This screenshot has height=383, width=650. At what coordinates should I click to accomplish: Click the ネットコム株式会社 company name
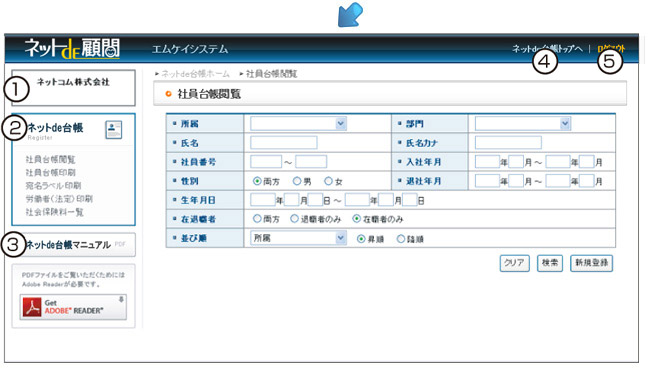click(73, 82)
